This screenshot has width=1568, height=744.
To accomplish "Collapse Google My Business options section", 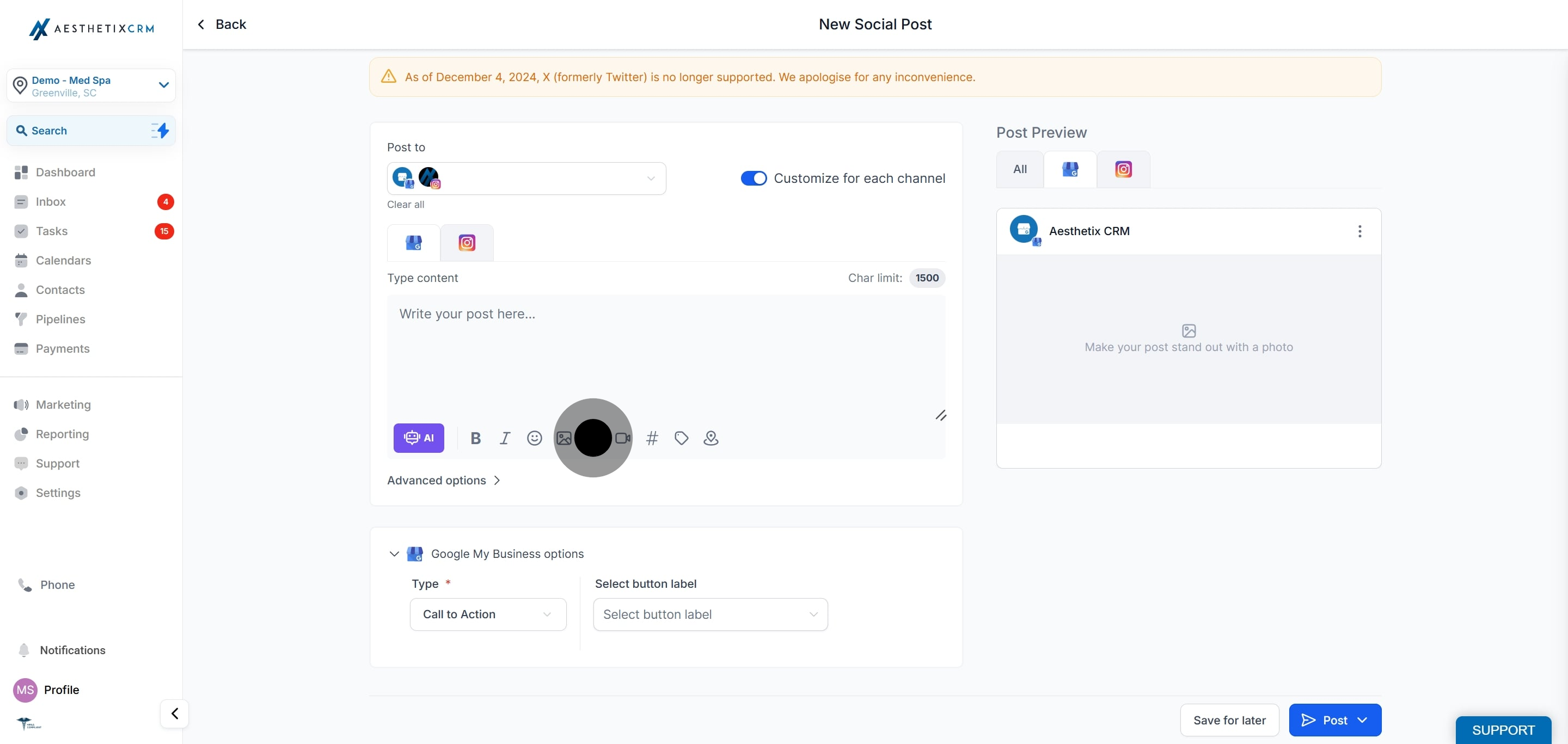I will [394, 554].
